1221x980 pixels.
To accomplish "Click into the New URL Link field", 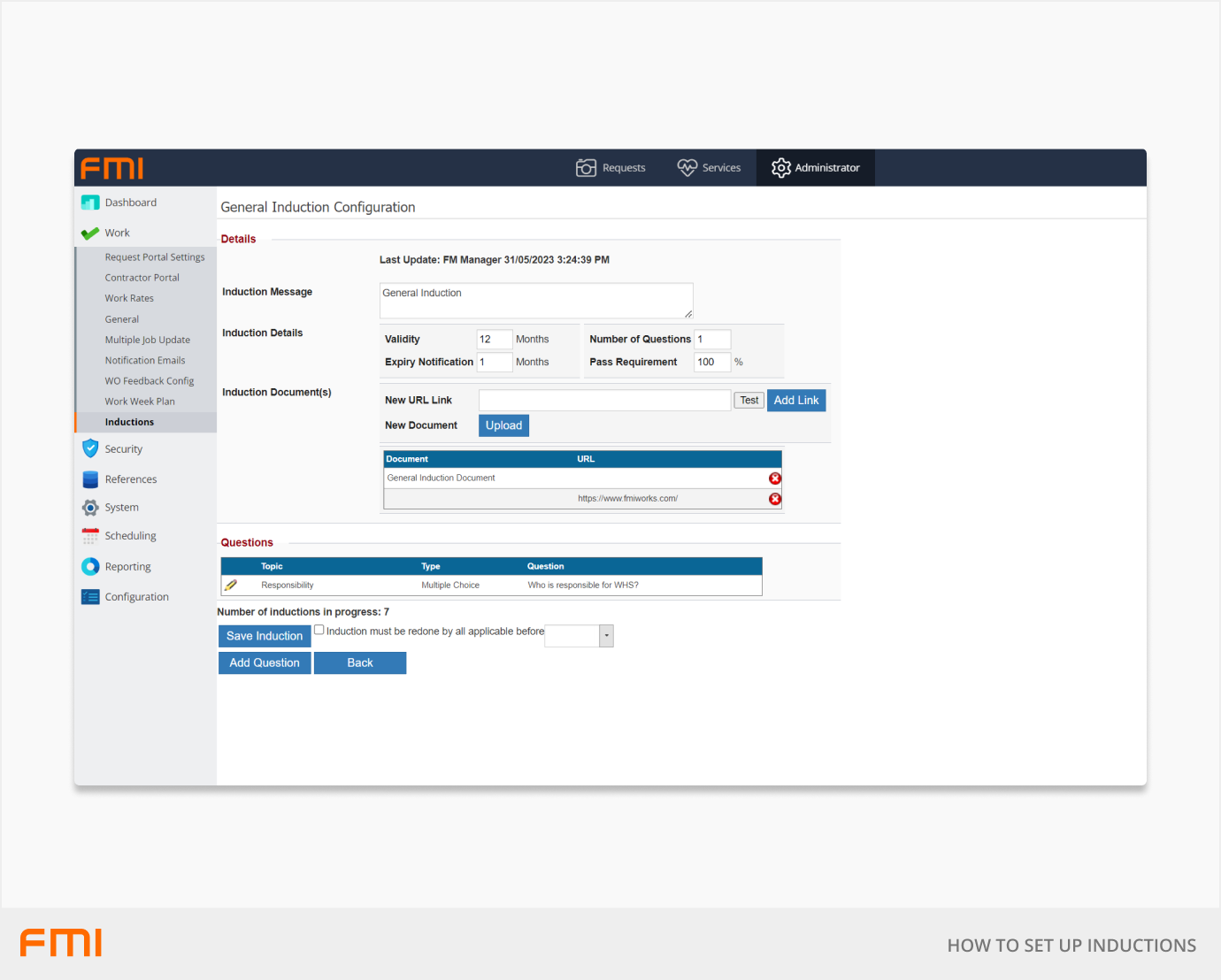I will [604, 401].
